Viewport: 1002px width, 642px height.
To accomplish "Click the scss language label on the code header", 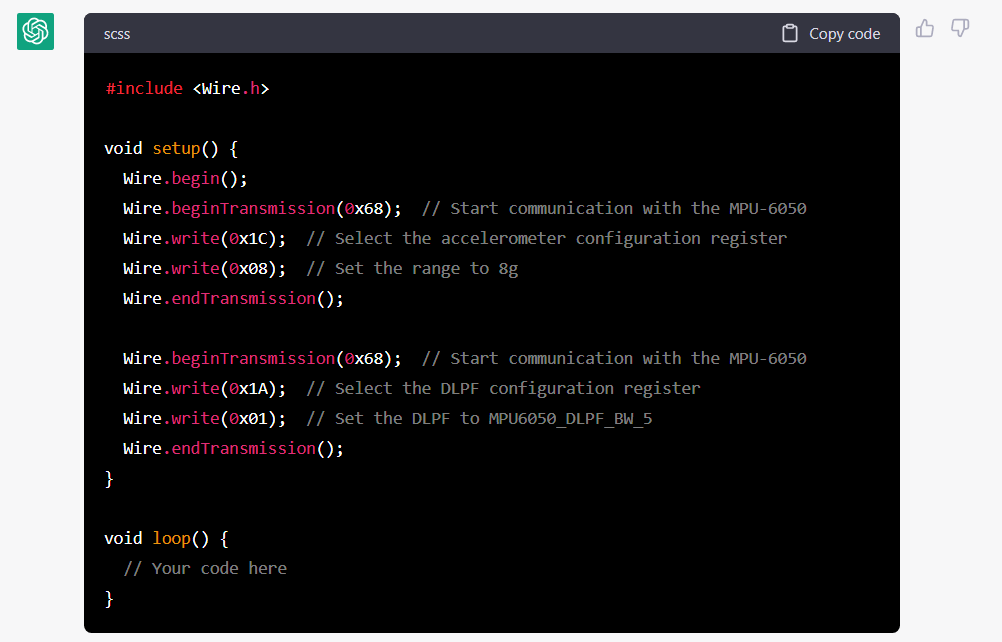I will 117,33.
